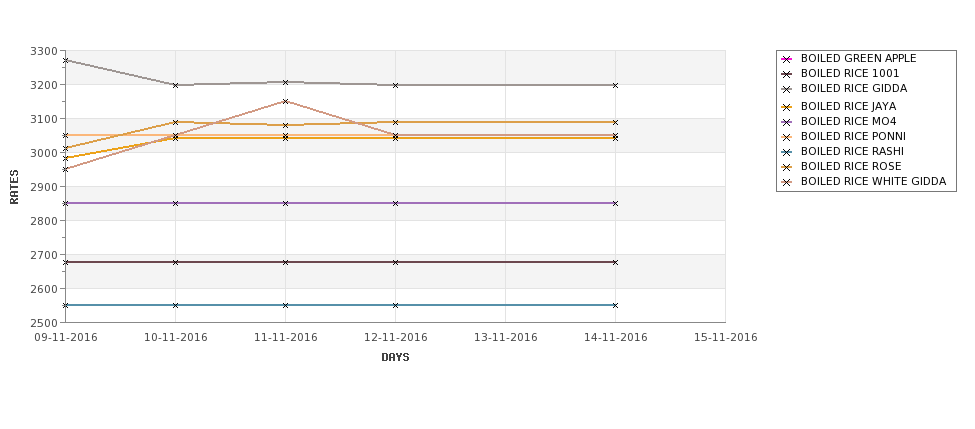Image resolution: width=975 pixels, height=429 pixels.
Task: Click the BOILED RICE RASHI legend marker
Action: (x=787, y=152)
